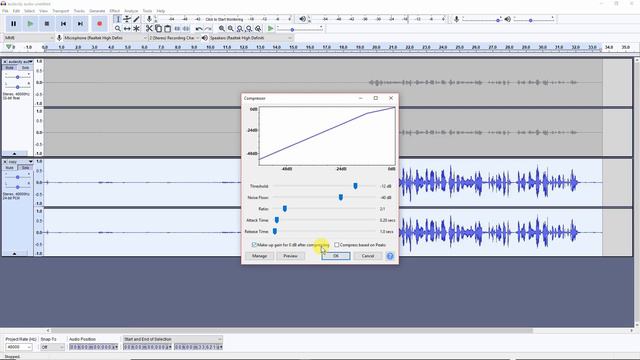The width and height of the screenshot is (640, 360).
Task: Click the Silence audio icon
Action: 186,29
